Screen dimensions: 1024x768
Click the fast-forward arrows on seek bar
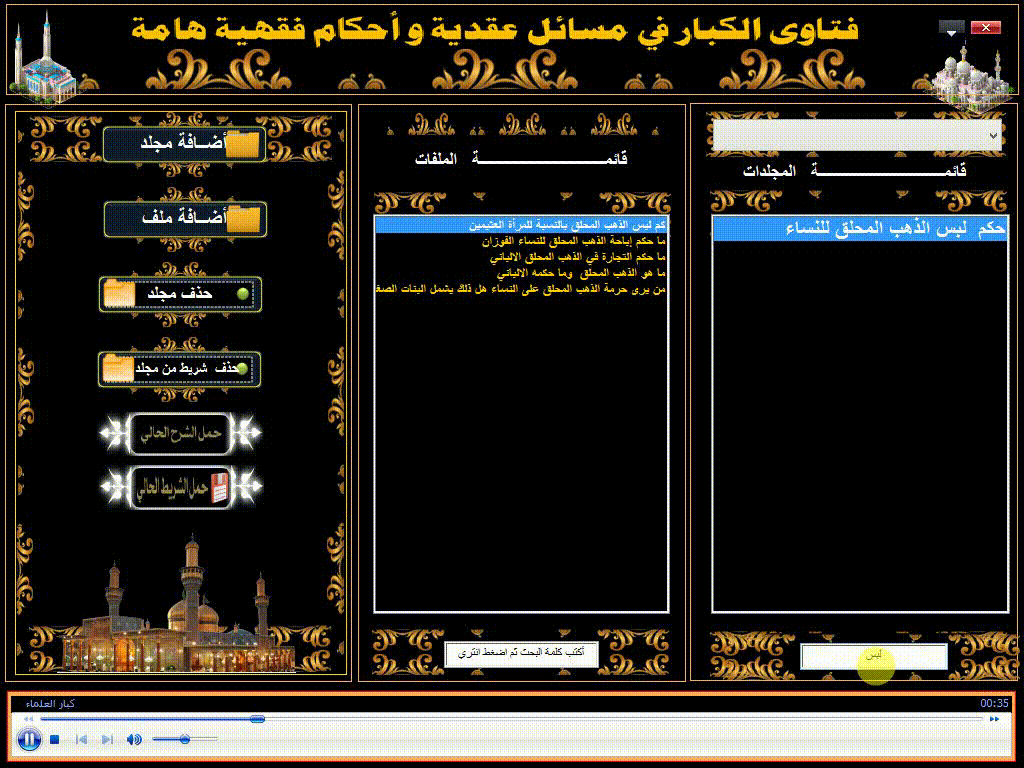click(994, 719)
